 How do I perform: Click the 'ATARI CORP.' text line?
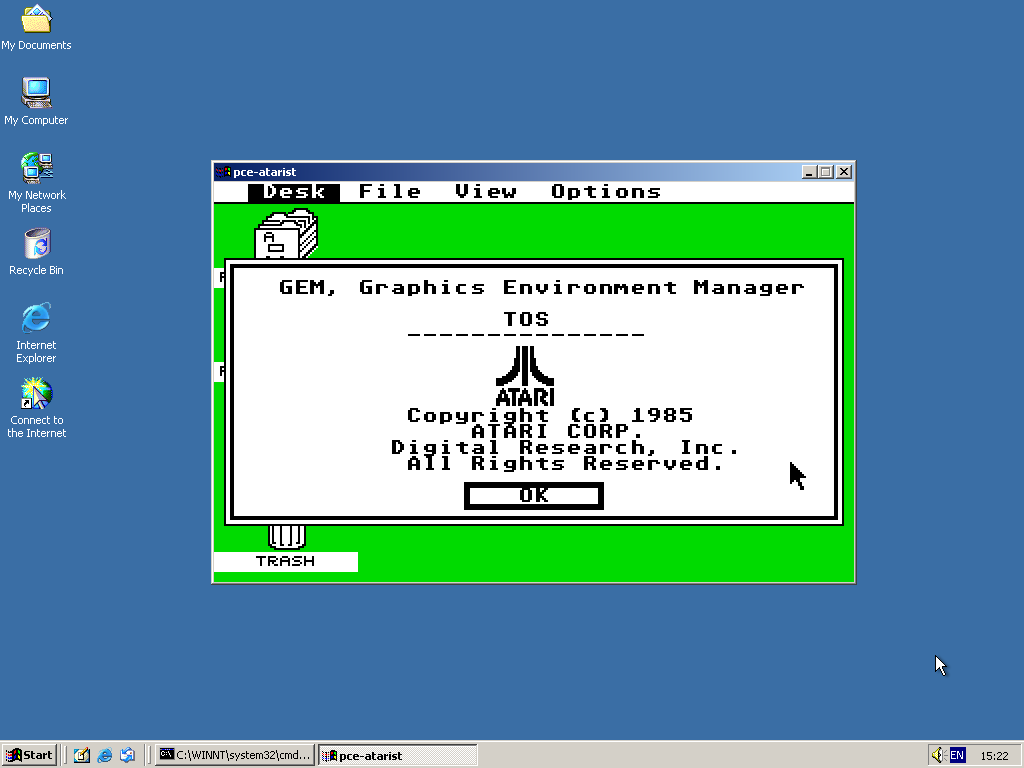point(558,431)
